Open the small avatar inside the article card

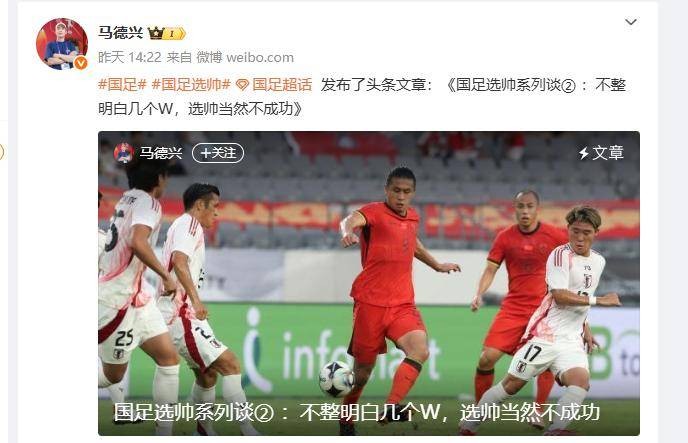pyautogui.click(x=124, y=153)
